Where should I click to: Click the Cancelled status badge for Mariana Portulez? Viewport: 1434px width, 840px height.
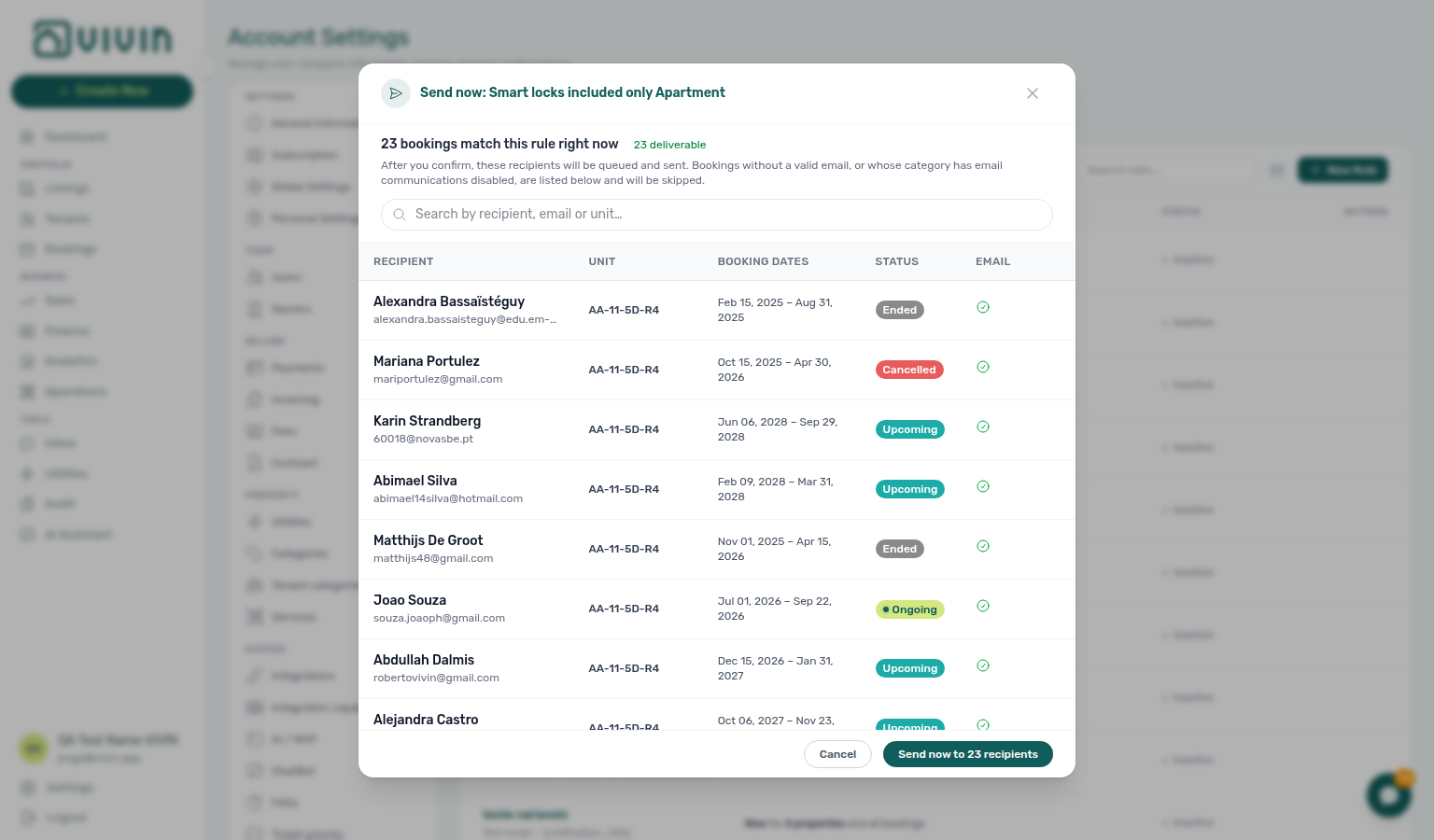[x=909, y=370]
